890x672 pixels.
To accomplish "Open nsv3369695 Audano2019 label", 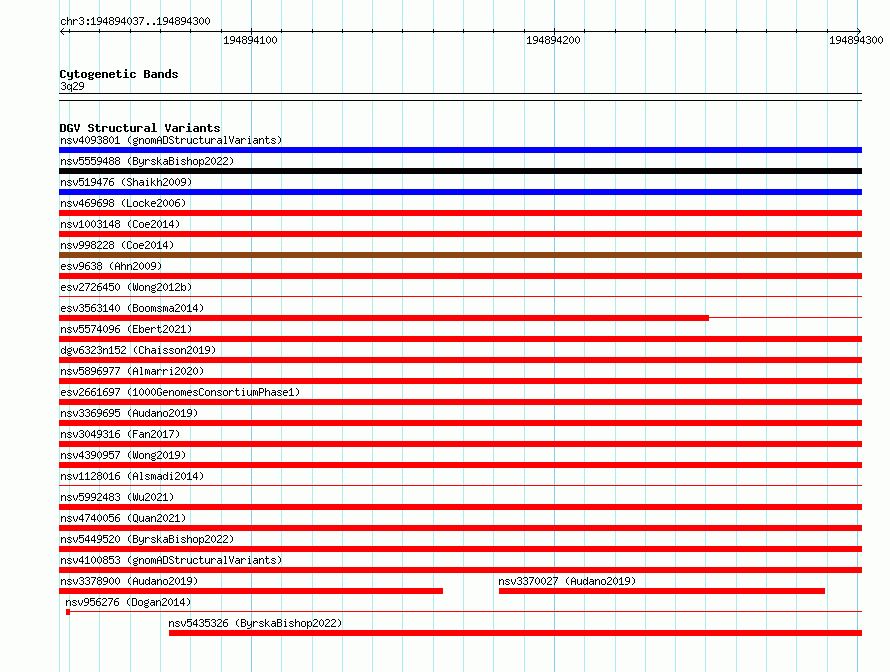I will pyautogui.click(x=129, y=413).
